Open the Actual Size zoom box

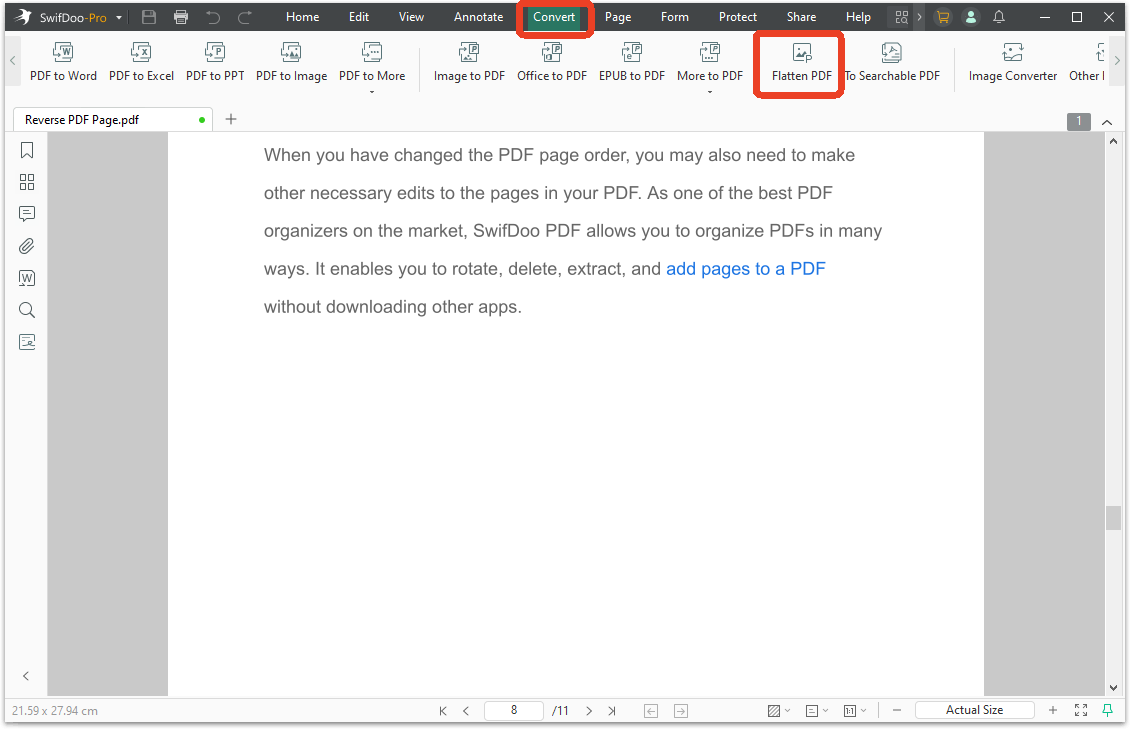(974, 710)
